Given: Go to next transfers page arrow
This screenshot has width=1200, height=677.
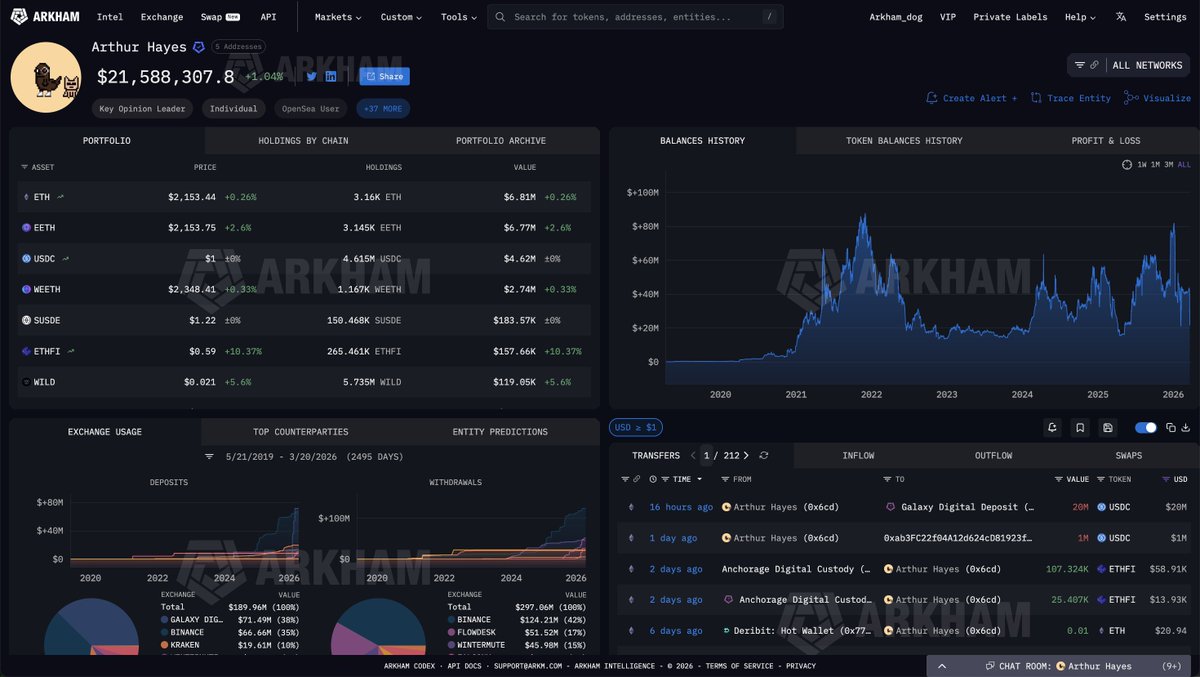Looking at the screenshot, I should click(x=746, y=455).
